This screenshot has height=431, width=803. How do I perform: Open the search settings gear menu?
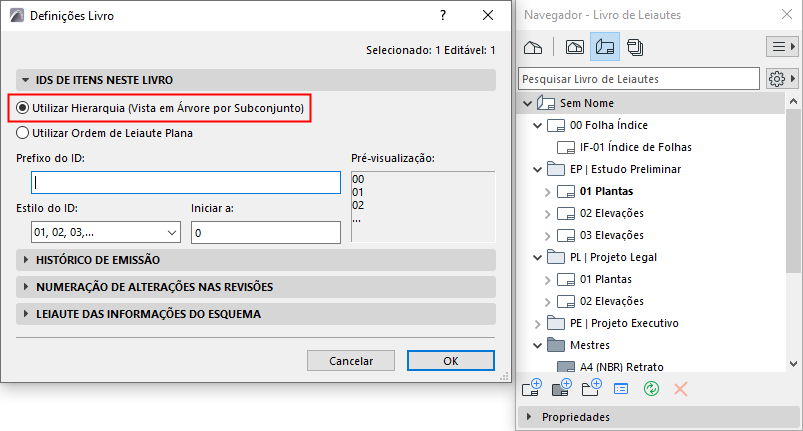click(x=781, y=79)
